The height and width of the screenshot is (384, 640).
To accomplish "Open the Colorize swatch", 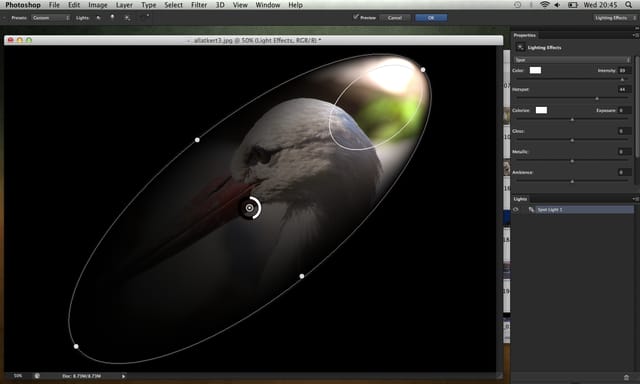I will 541,110.
